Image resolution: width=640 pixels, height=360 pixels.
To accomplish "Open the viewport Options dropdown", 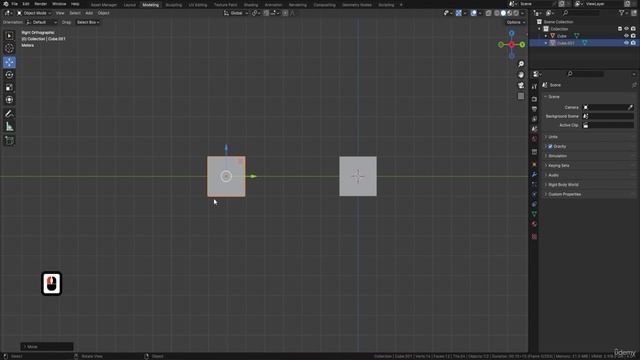I will [x=516, y=22].
